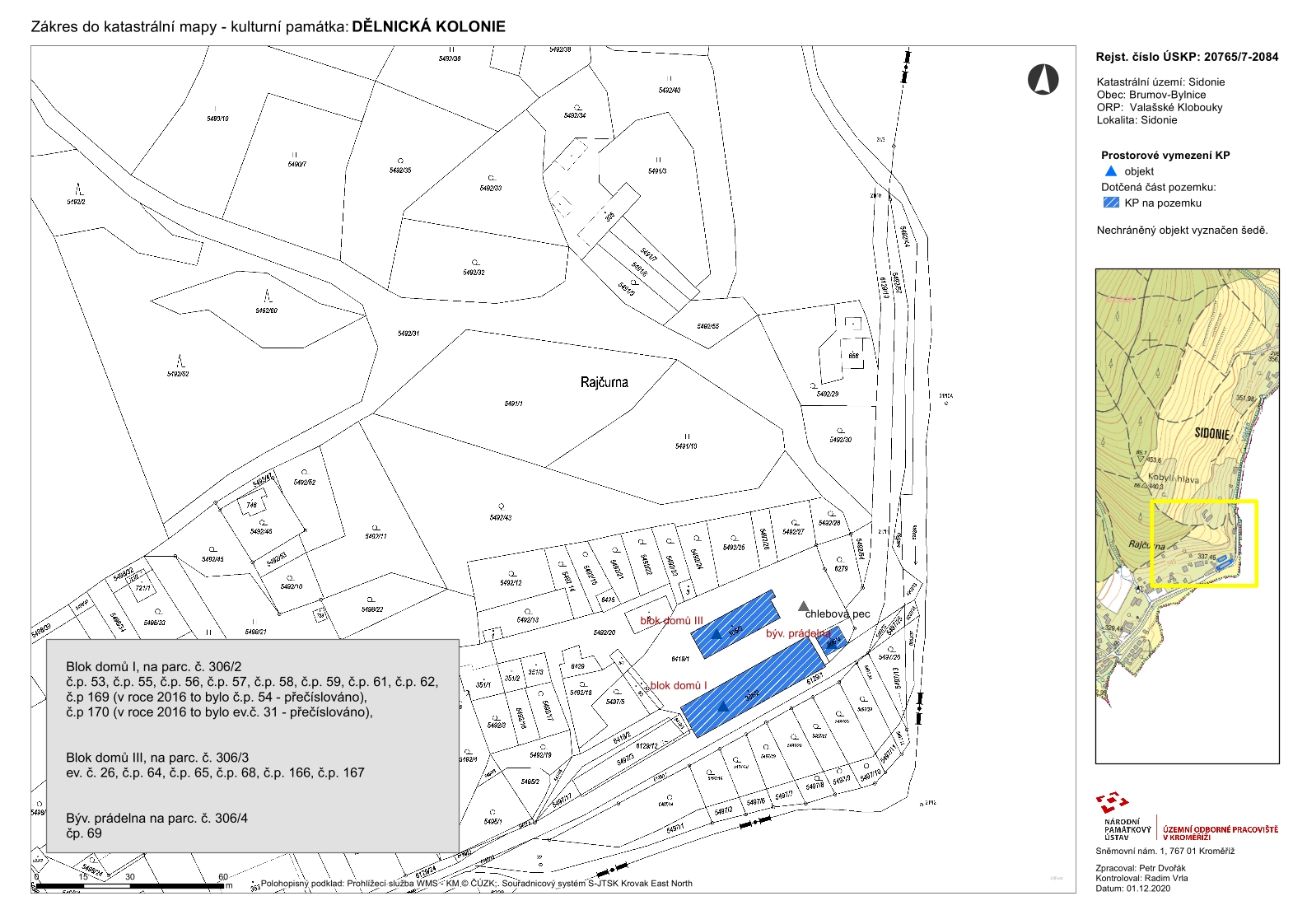
Task: Click the Sidonie overview map inset
Action: [x=1187, y=516]
